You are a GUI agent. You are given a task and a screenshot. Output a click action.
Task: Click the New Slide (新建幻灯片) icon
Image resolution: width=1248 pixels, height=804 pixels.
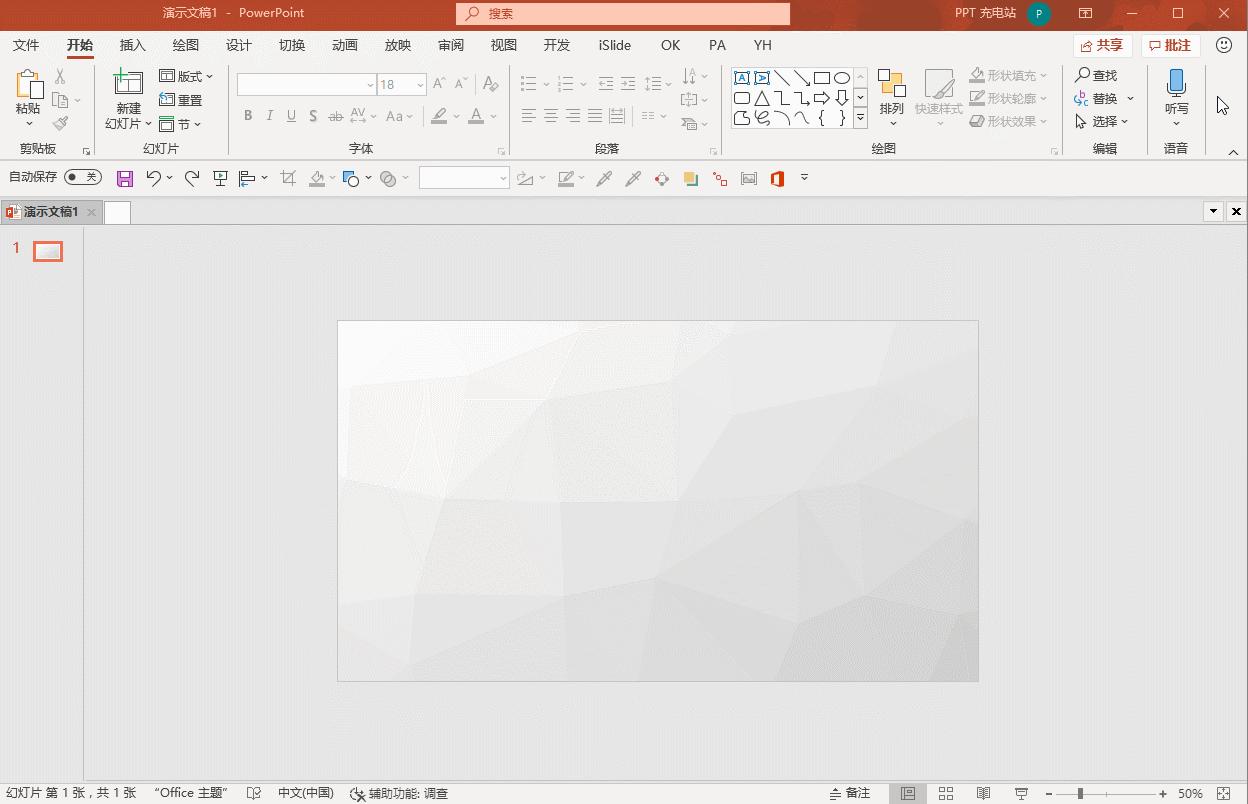tap(128, 84)
